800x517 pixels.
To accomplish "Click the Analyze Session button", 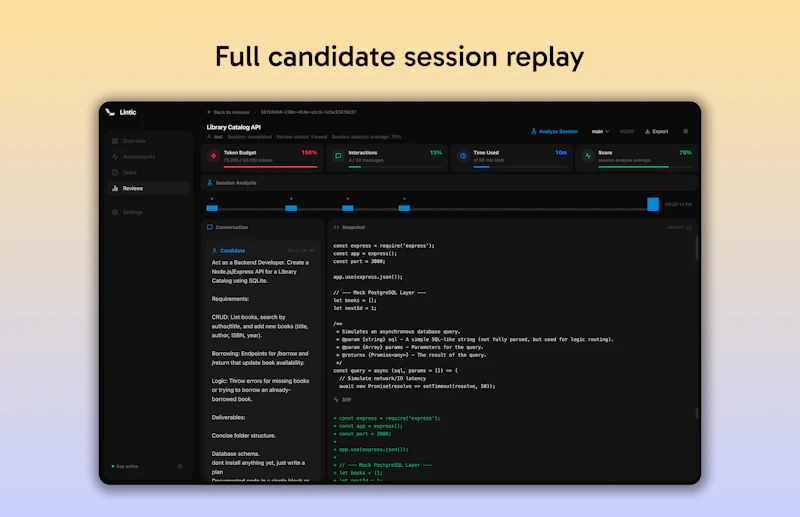I will tap(554, 131).
